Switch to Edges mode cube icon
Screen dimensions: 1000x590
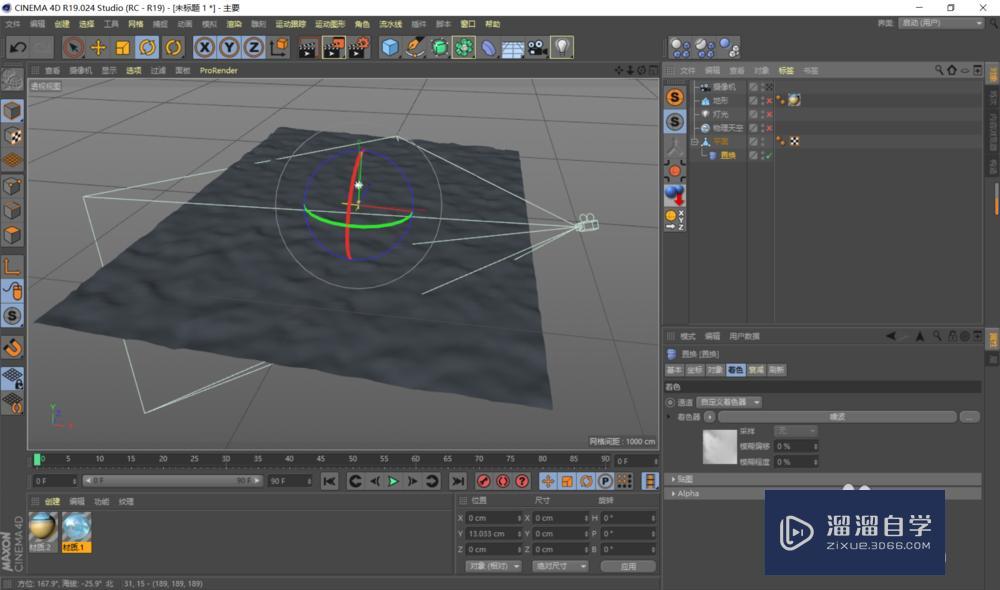12,210
